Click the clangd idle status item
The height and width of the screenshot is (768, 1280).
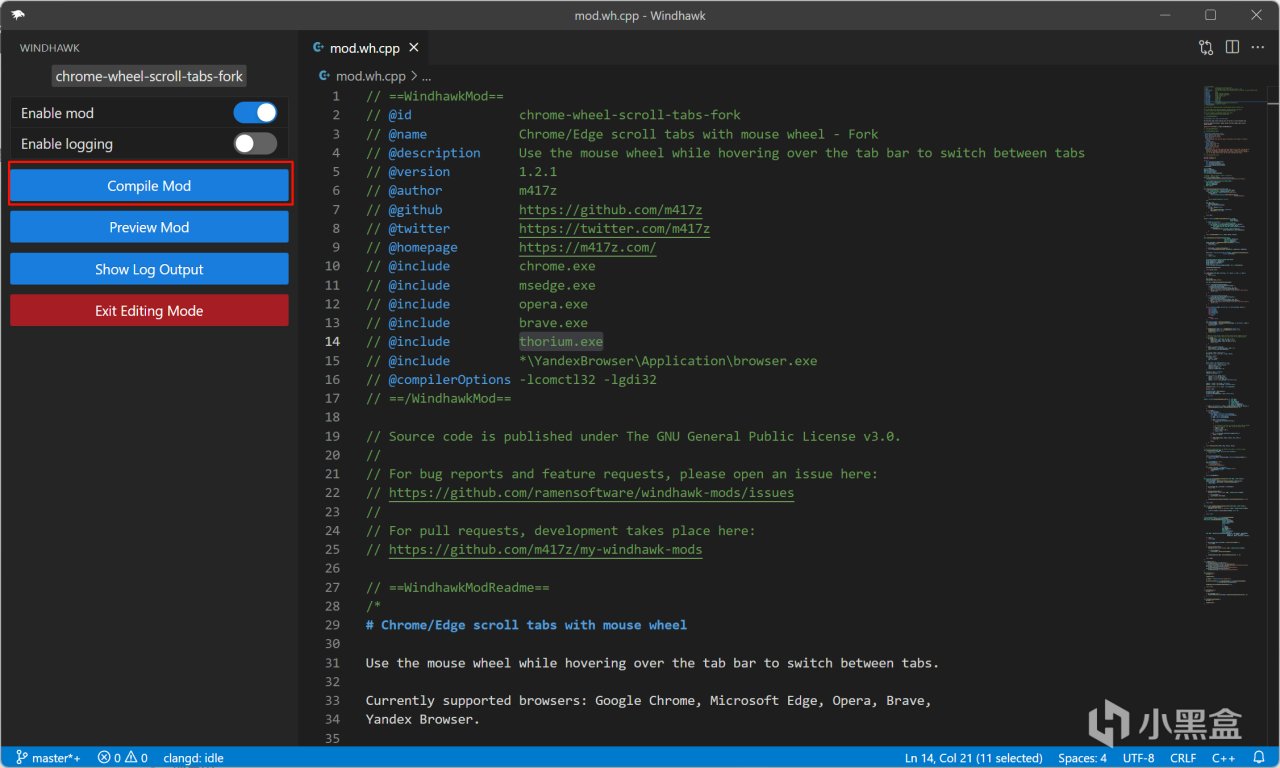tap(193, 758)
